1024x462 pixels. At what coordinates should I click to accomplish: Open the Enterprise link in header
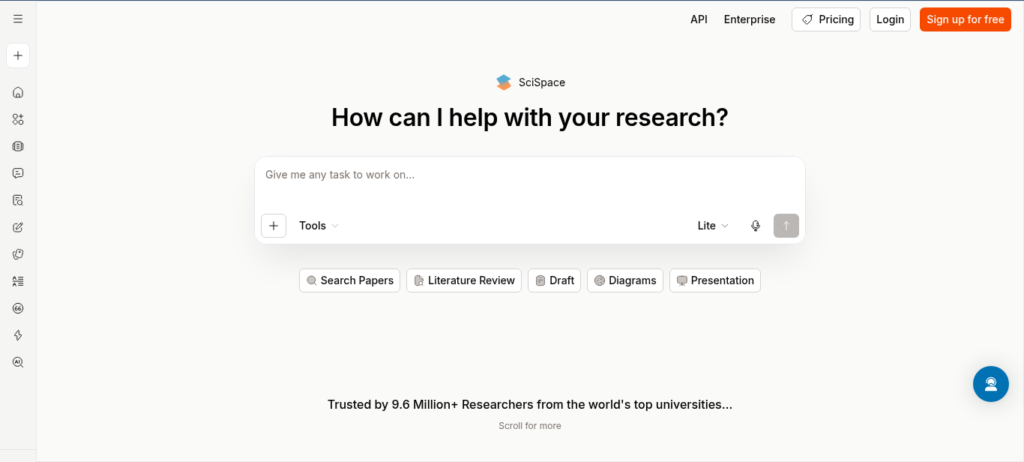pos(750,20)
